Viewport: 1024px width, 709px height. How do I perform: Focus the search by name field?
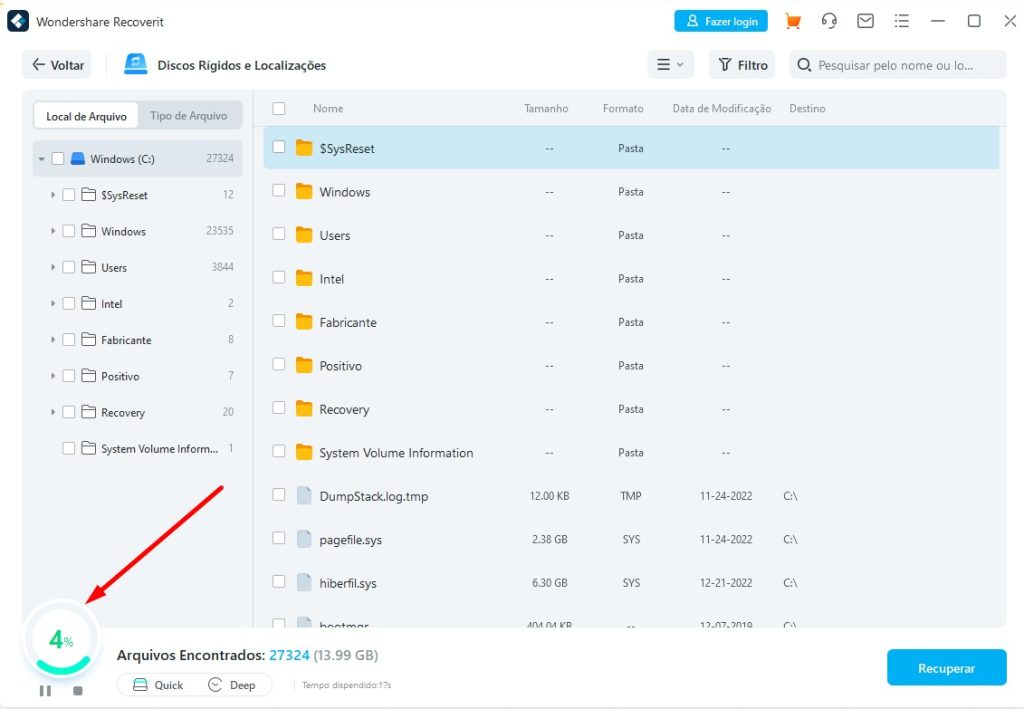coord(897,65)
